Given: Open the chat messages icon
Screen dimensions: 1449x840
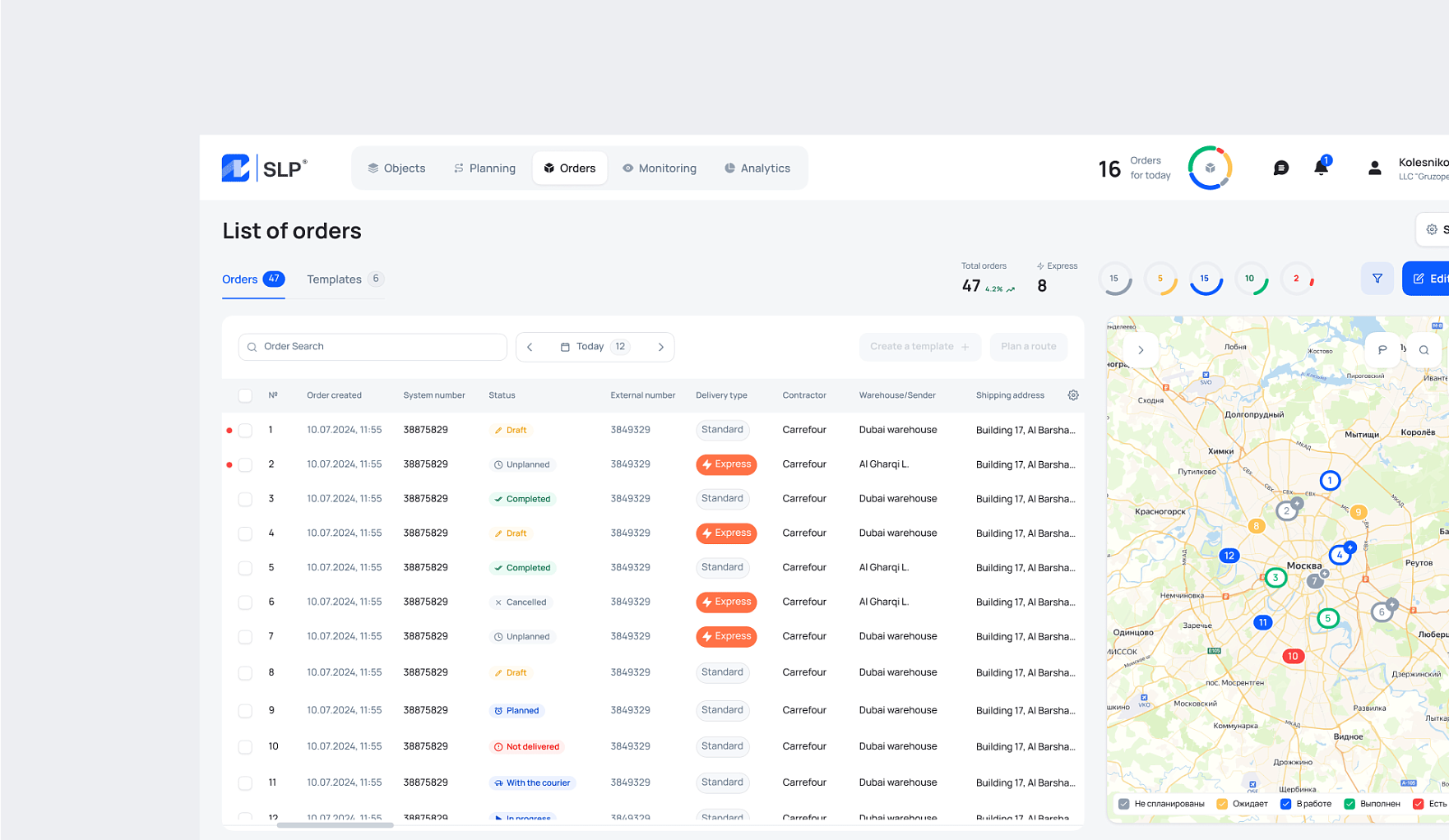Looking at the screenshot, I should pyautogui.click(x=1280, y=167).
